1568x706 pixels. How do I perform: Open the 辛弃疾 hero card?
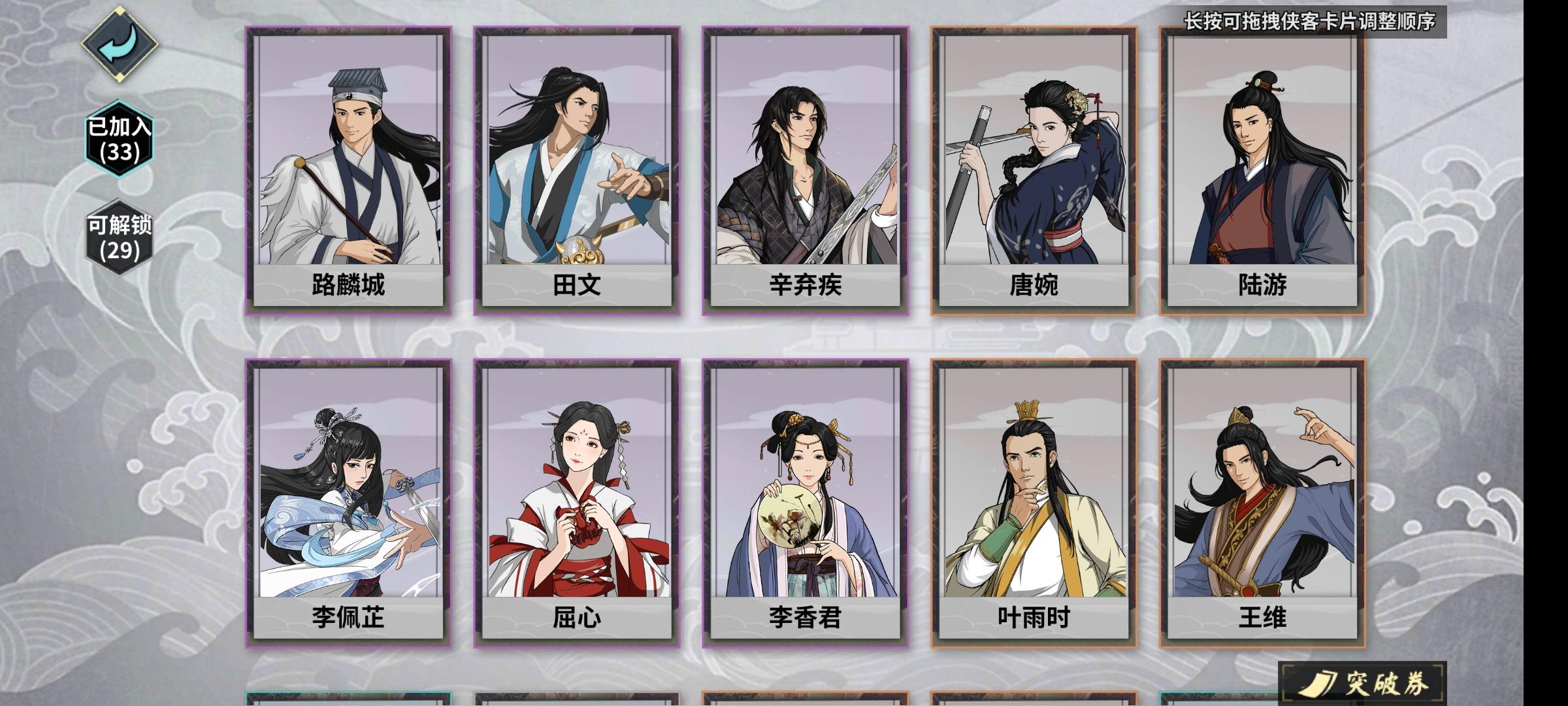(806, 171)
